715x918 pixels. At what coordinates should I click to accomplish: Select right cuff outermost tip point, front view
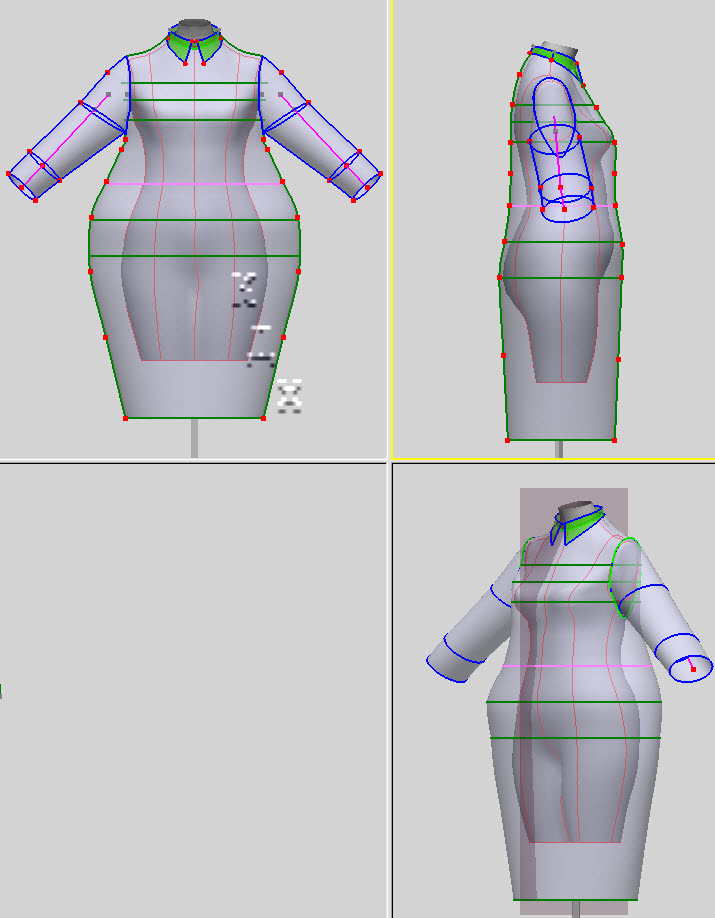coord(381,174)
